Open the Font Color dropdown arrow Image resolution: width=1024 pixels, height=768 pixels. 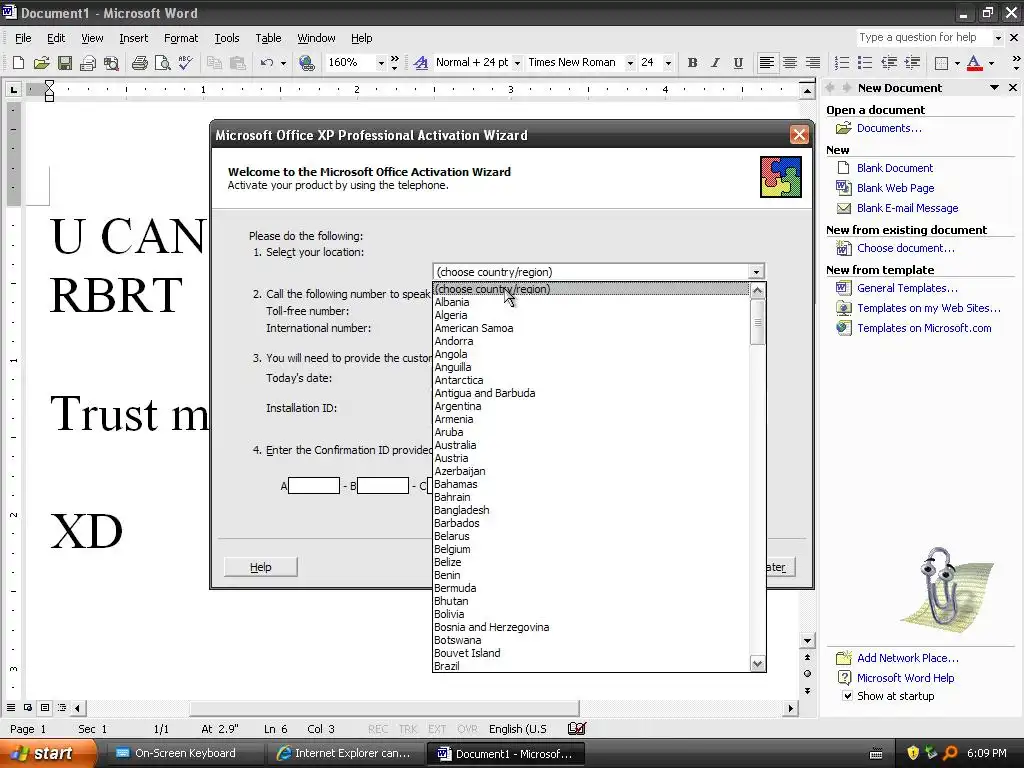991,63
